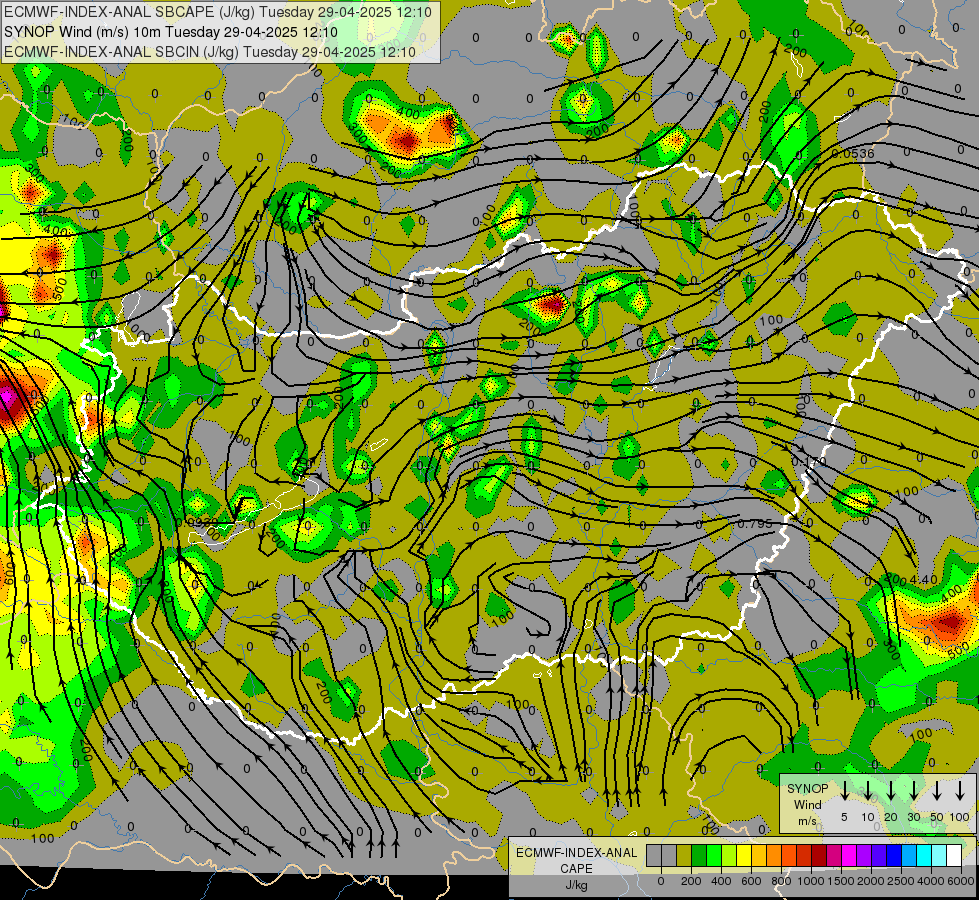Select the bright green CAPE legend swatch
Image resolution: width=979 pixels, height=900 pixels.
[714, 855]
